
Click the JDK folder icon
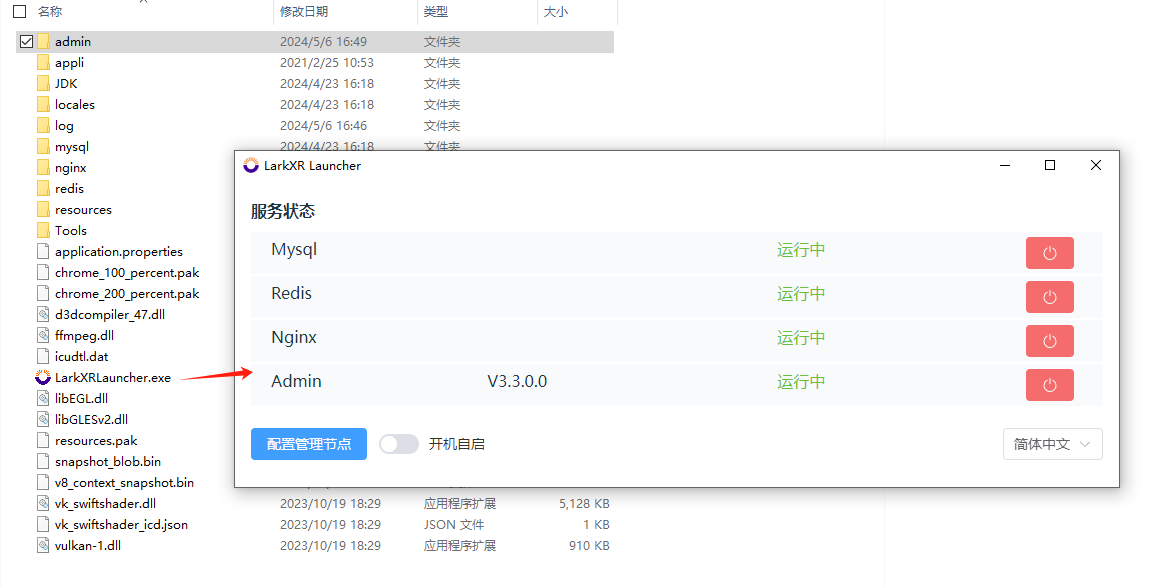(x=43, y=83)
